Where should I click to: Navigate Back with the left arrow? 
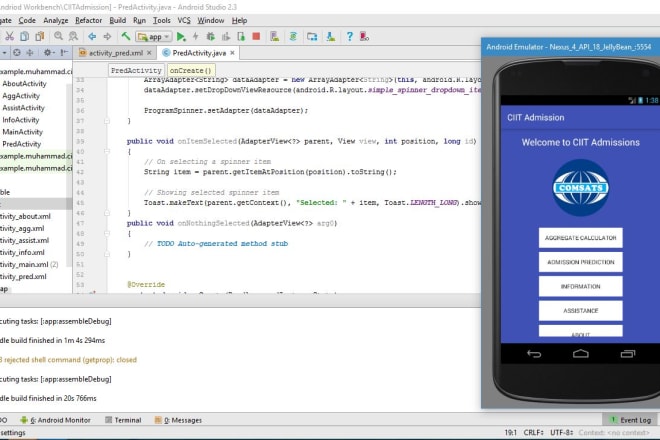(x=92, y=37)
